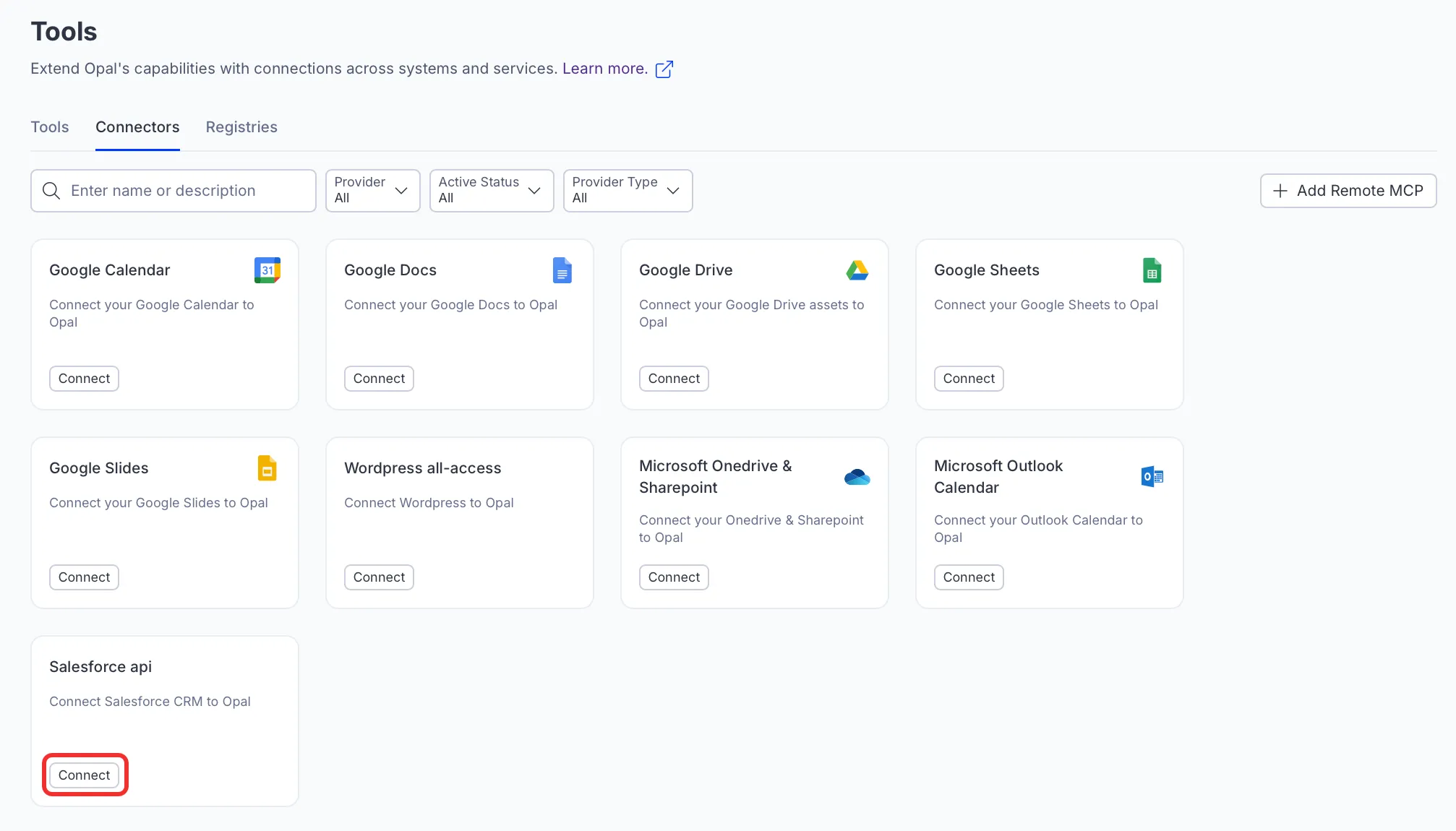Screen dimensions: 1456x831
Task: Click the search magnifier icon
Action: 51,191
